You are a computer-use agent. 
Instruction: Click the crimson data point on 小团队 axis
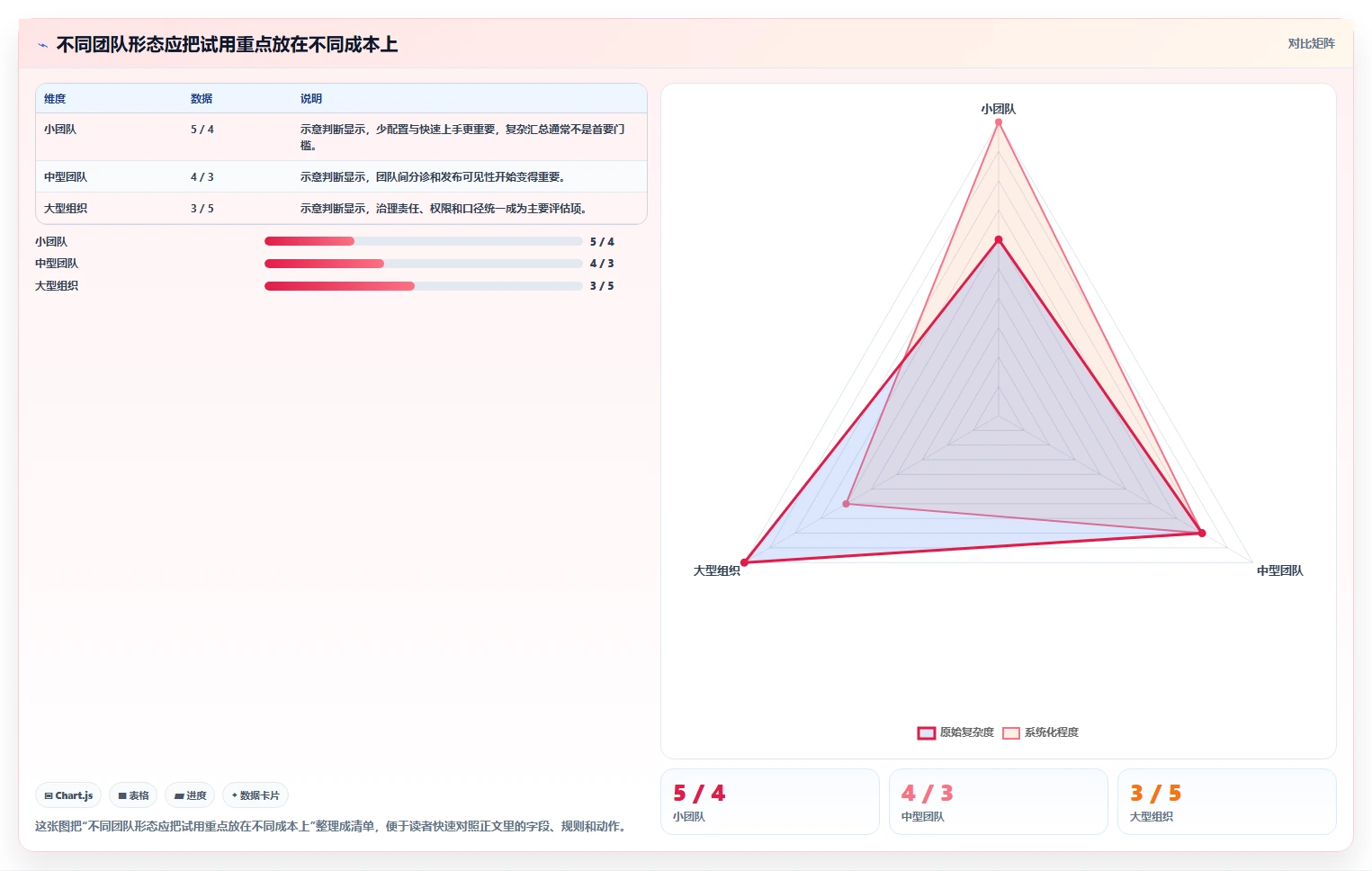[999, 239]
